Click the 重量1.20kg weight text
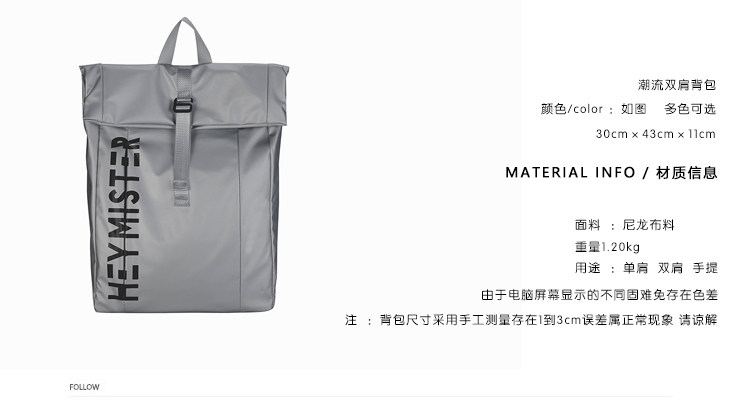This screenshot has height=414, width=750. [607, 247]
